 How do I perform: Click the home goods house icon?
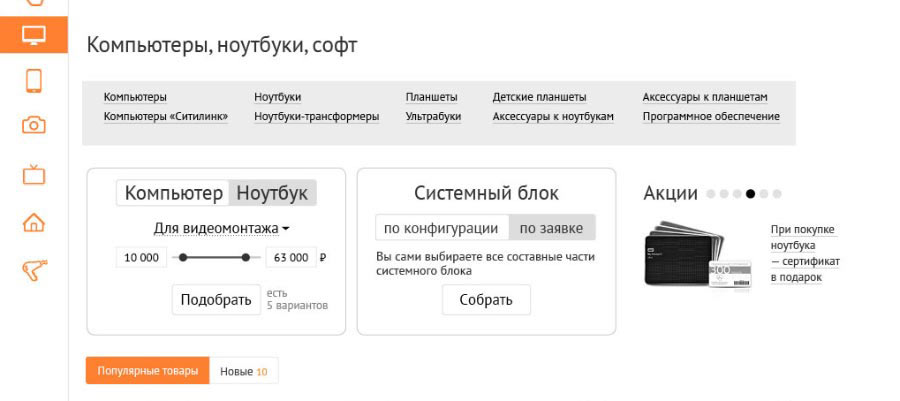point(34,223)
